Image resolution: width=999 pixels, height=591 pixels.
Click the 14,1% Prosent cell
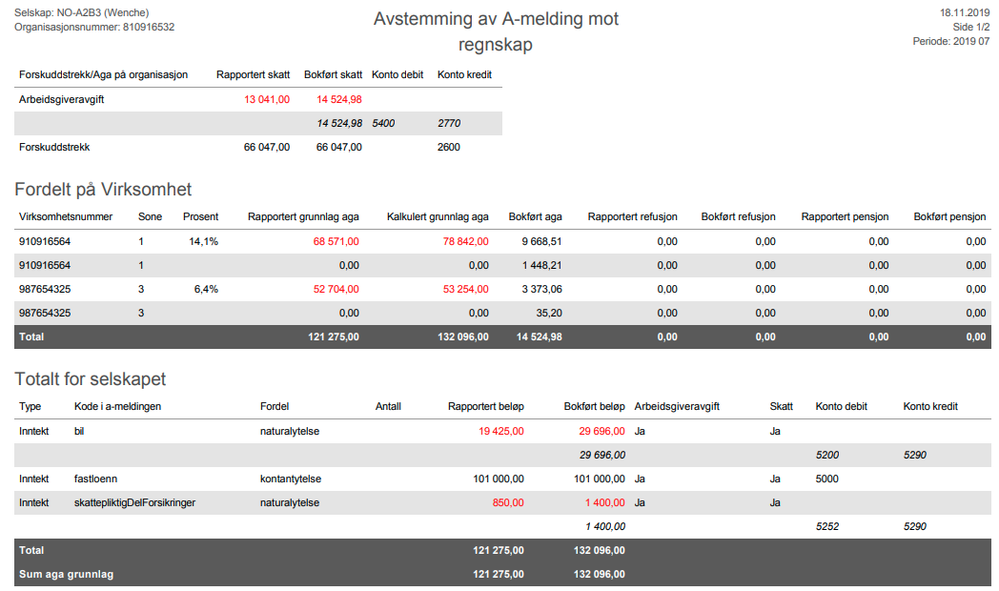point(203,241)
